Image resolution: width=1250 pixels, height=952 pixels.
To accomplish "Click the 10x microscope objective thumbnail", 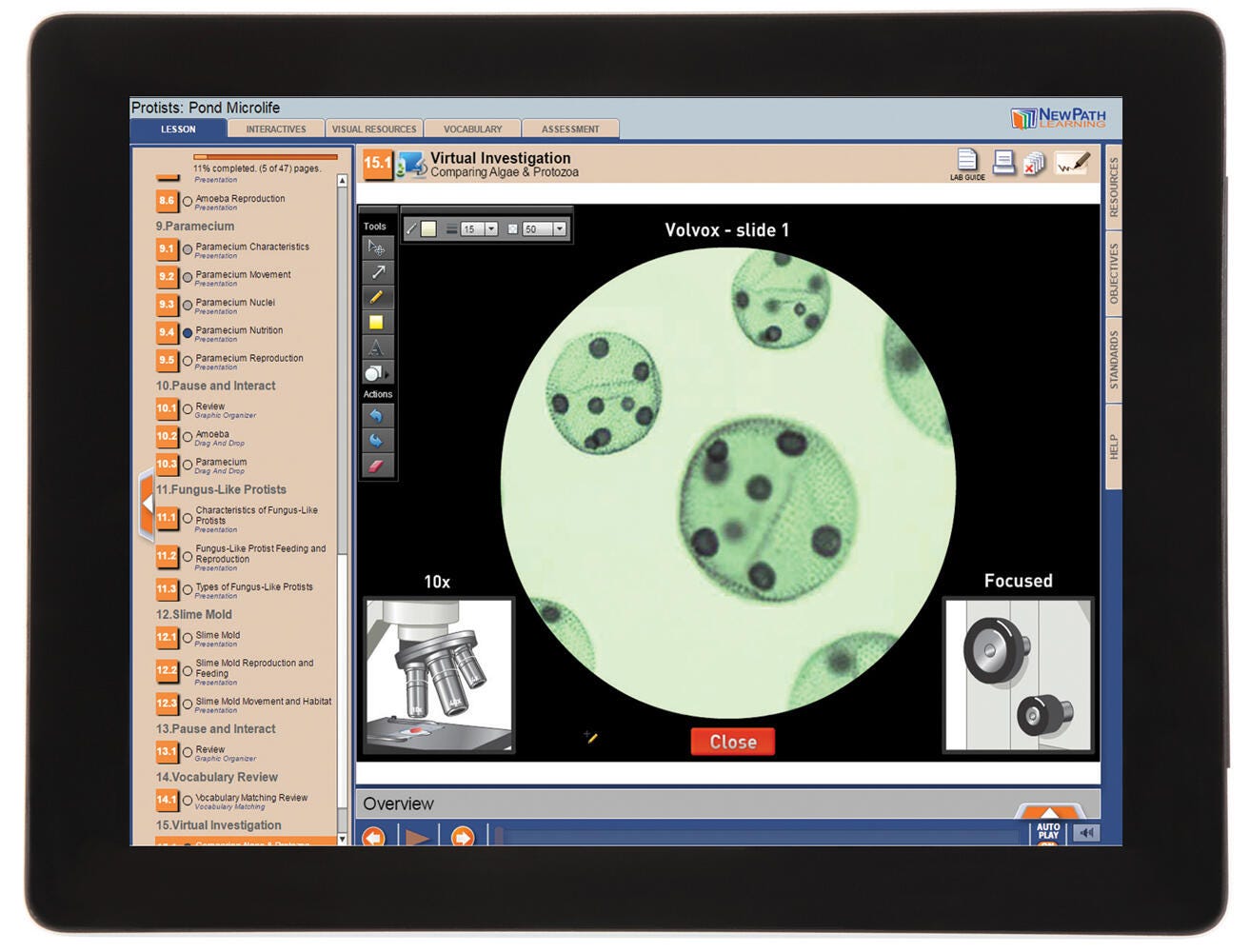I will [x=439, y=675].
